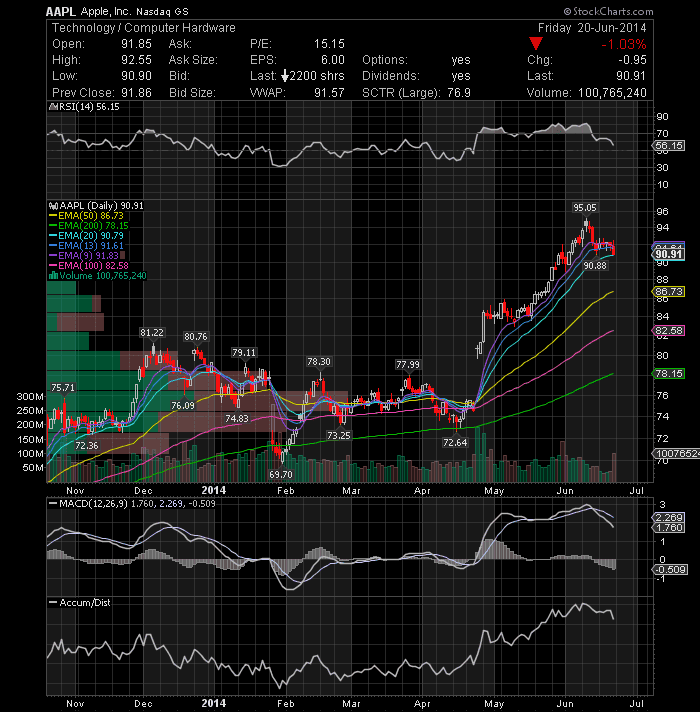Click the EMA(200) 78.15 legend entry

point(89,226)
